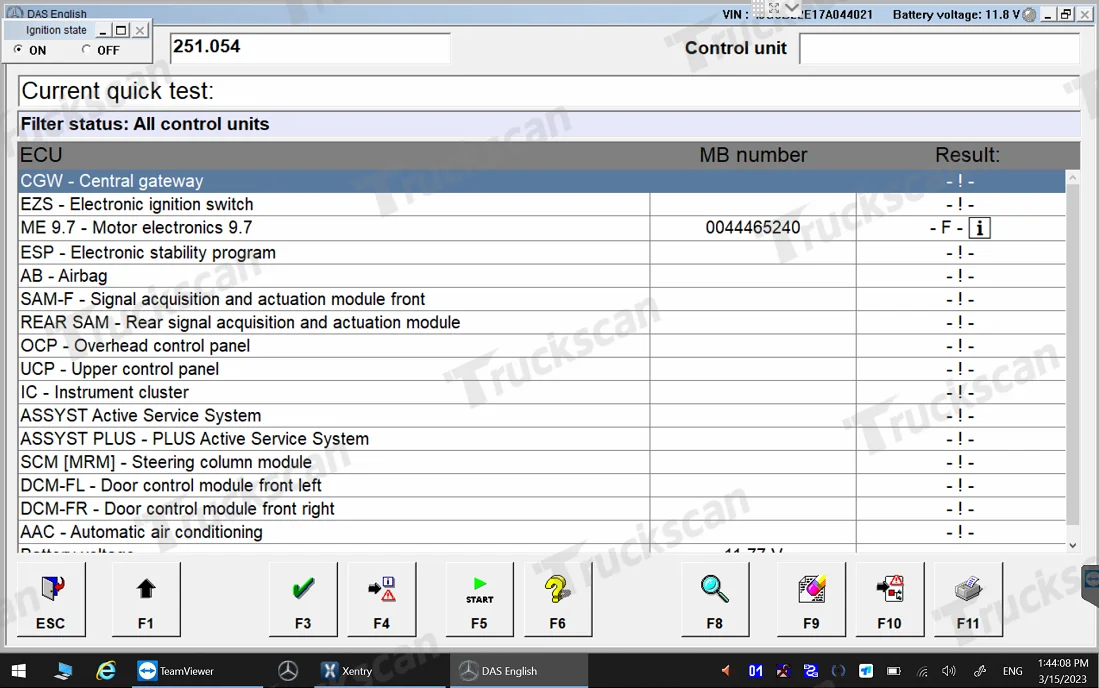The width and height of the screenshot is (1099, 688).
Task: Click the battery tray icon
Action: [894, 671]
